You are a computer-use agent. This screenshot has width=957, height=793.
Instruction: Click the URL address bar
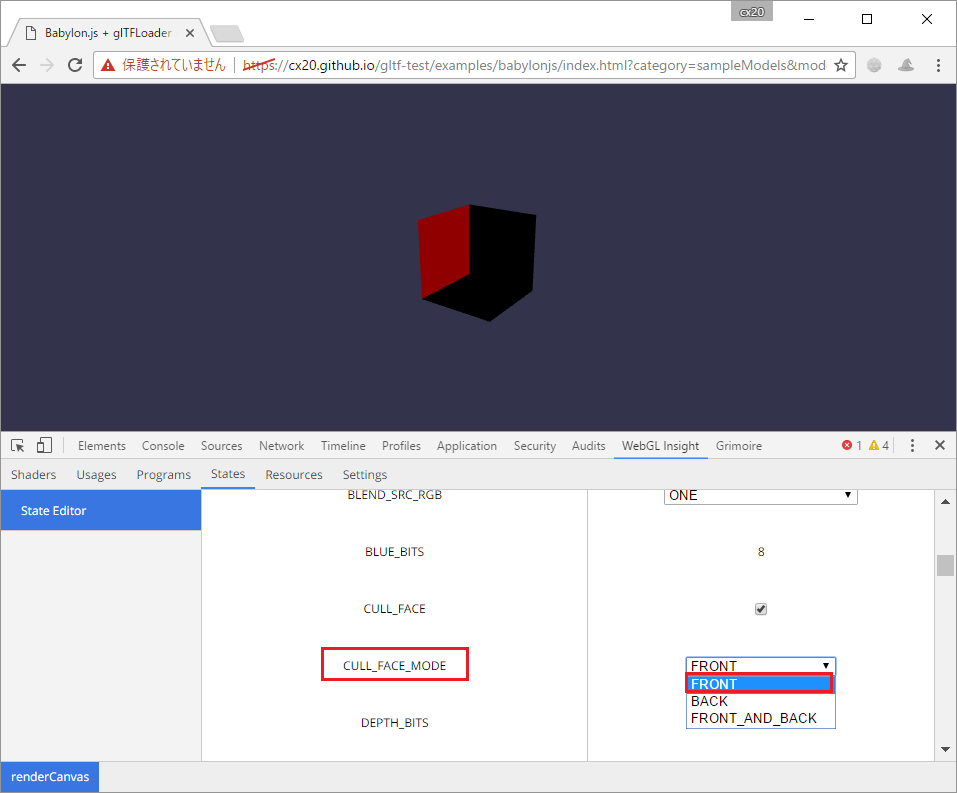[550, 65]
